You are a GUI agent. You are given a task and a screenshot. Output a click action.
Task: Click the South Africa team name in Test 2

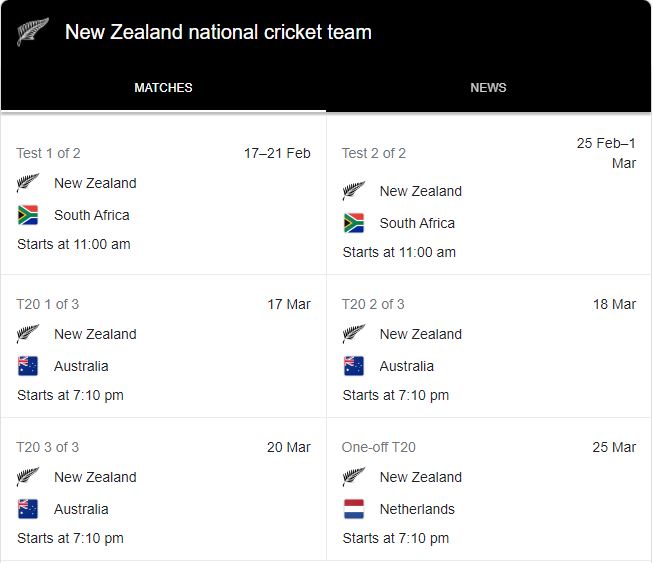click(x=417, y=223)
